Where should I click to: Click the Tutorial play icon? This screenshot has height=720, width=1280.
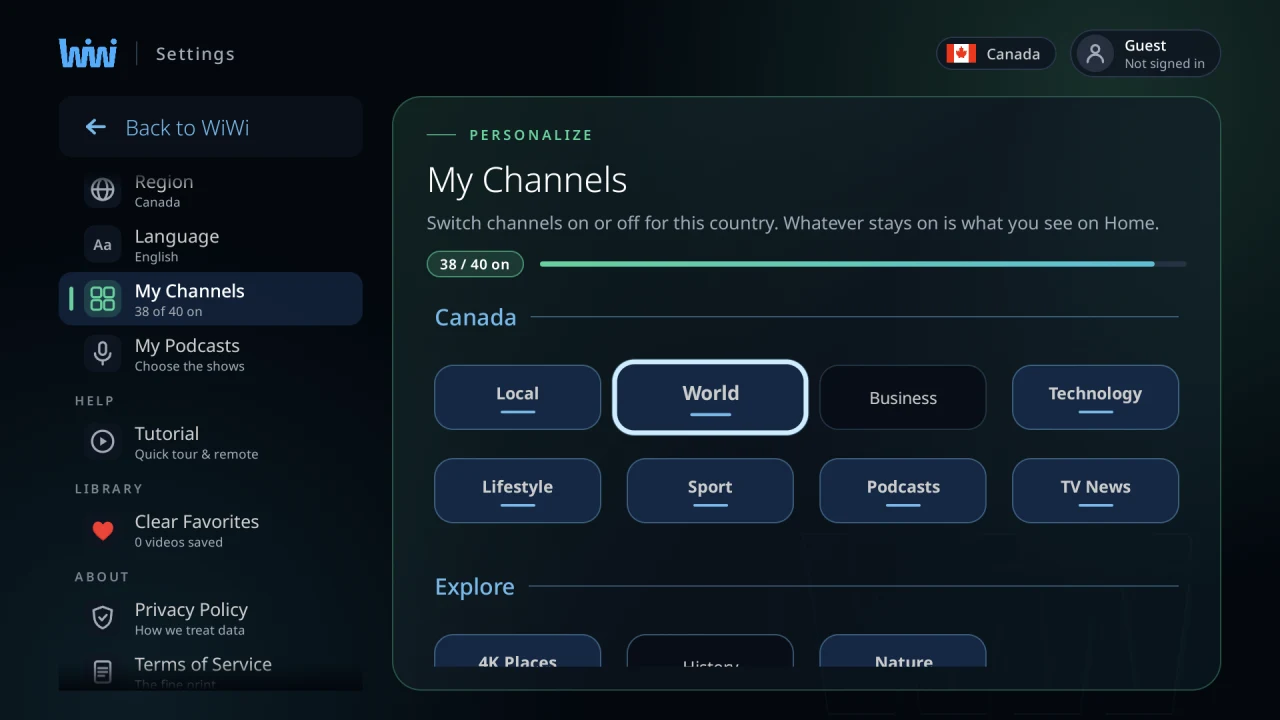(x=103, y=442)
